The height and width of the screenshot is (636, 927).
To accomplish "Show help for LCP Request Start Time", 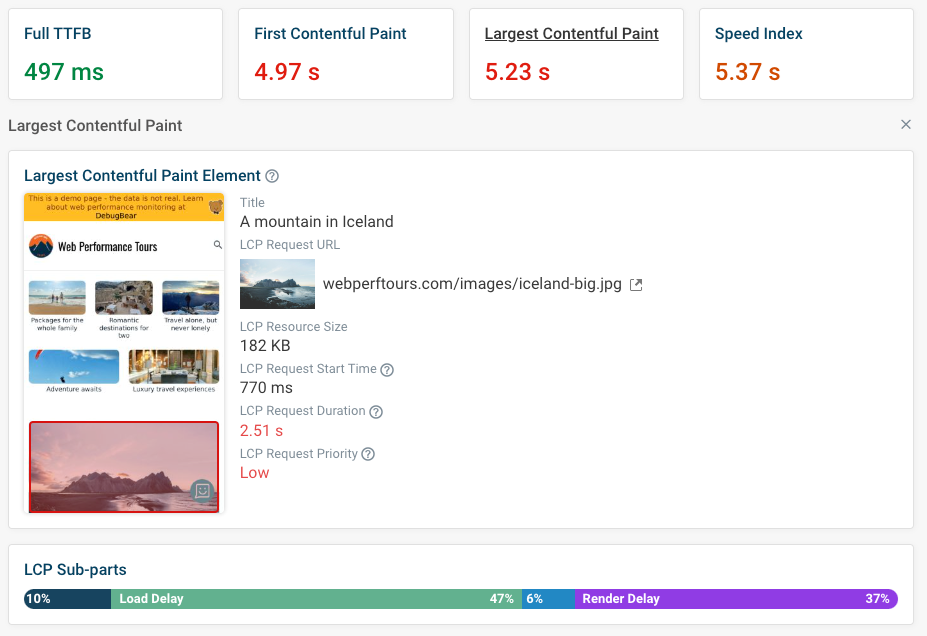I will click(x=387, y=370).
